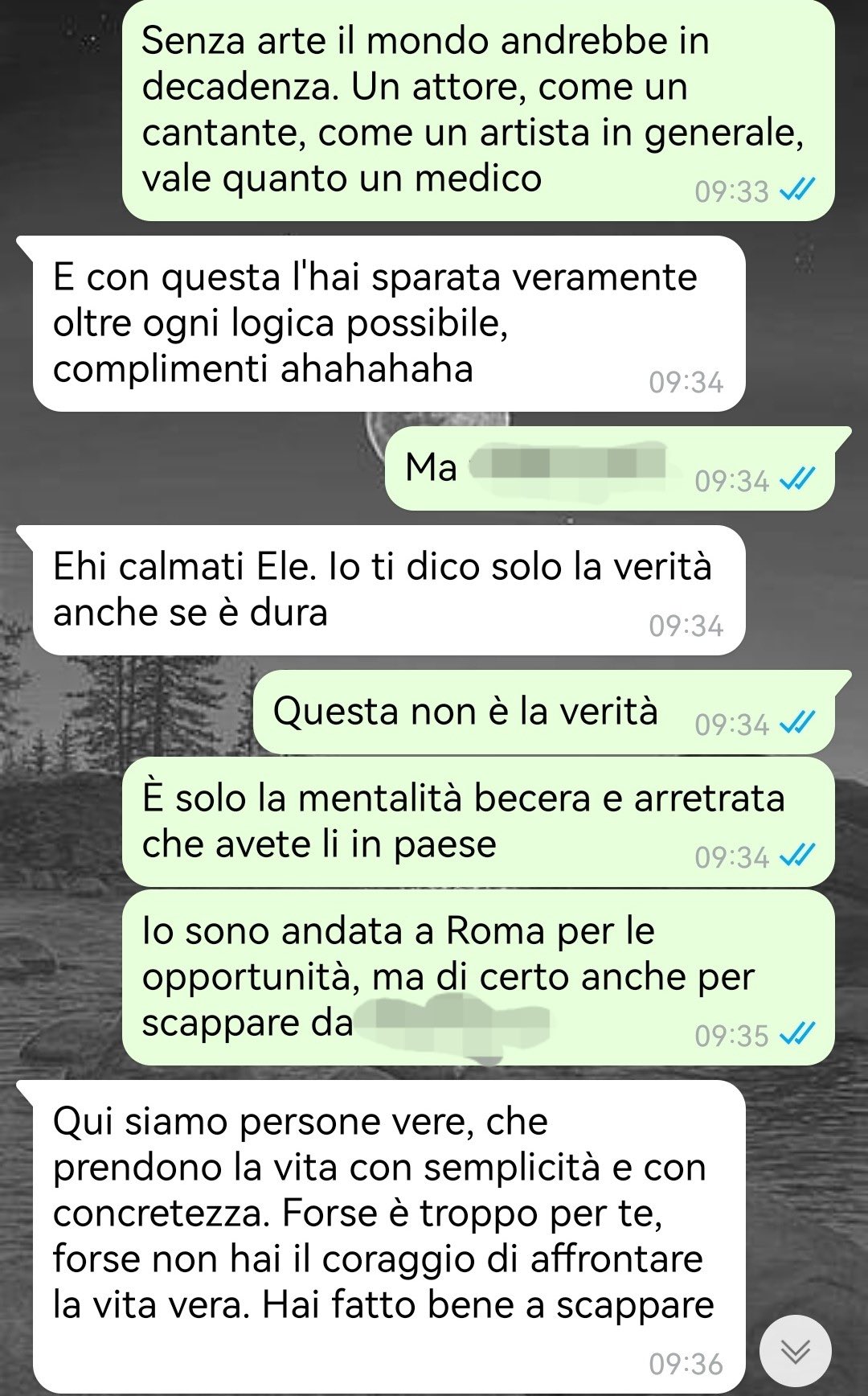This screenshot has width=868, height=1396.
Task: Click read ticks on 'mentalità becera' message
Action: coord(797,856)
